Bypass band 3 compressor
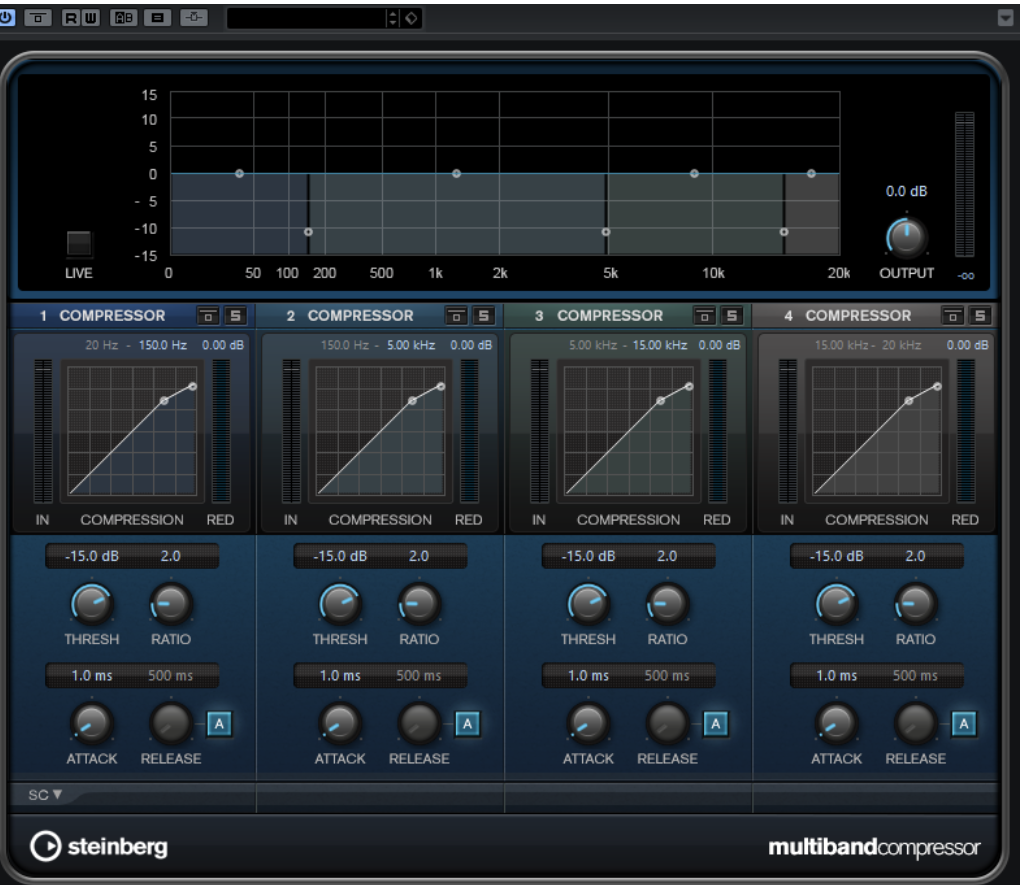Viewport: 1024px width, 885px height. point(705,316)
